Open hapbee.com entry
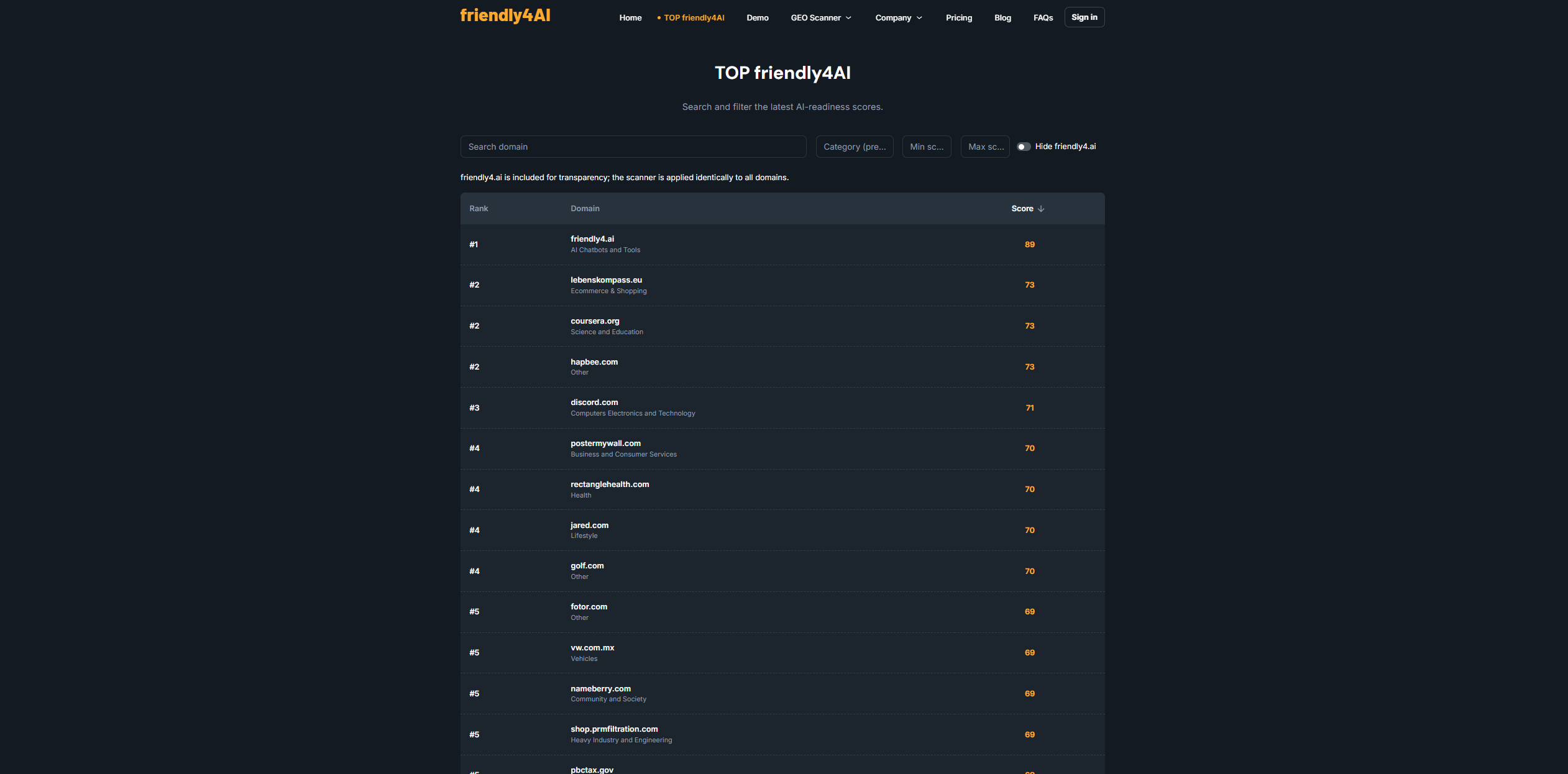1568x774 pixels. (594, 362)
